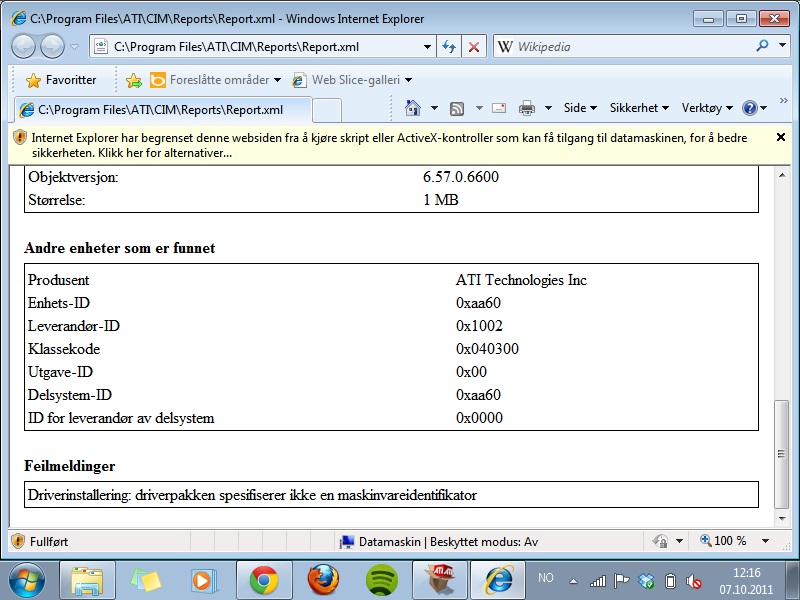Click the Stop loading icon
The image size is (800, 600).
(x=474, y=47)
